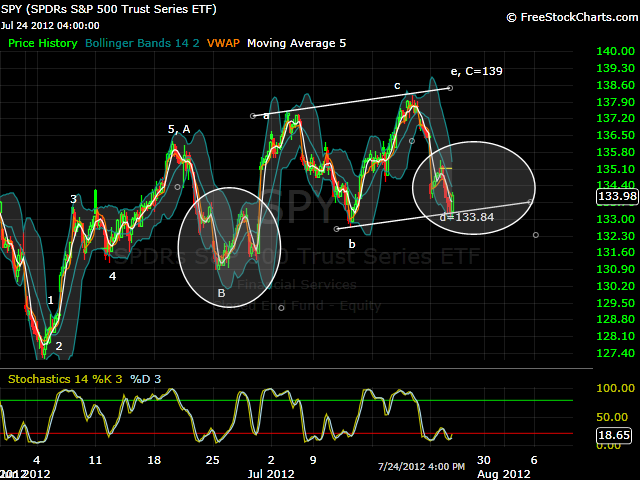640x480 pixels.
Task: Grab the upper channel line handle near "e, C=139"
Action: [x=450, y=88]
